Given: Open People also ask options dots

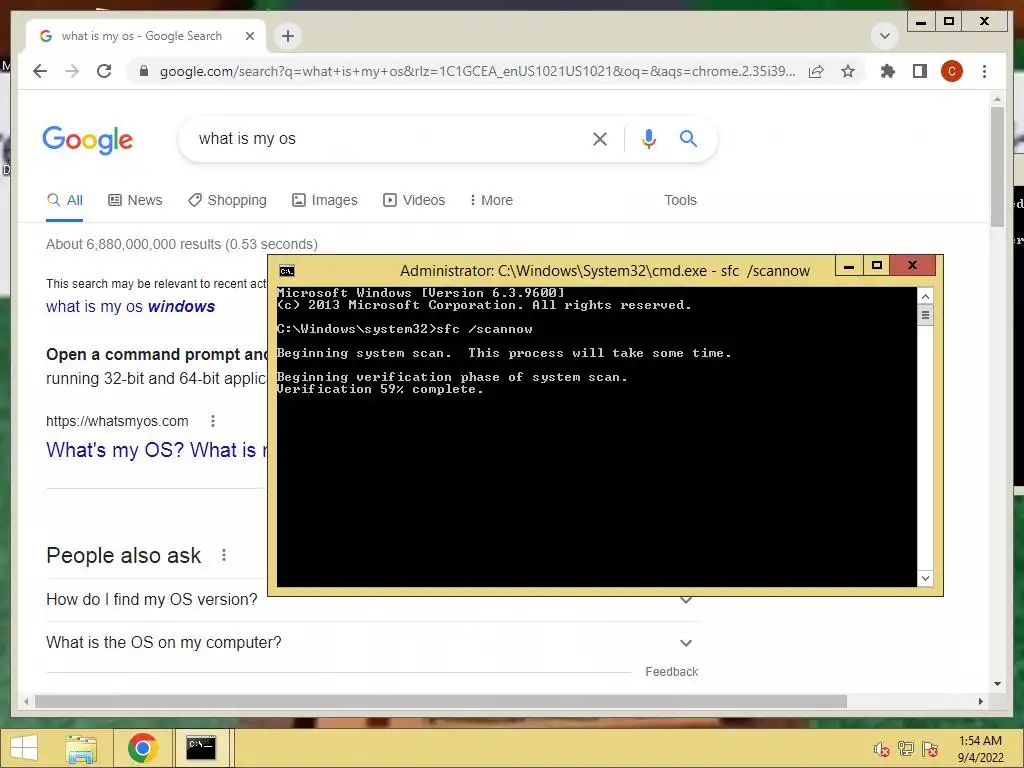Looking at the screenshot, I should [x=224, y=555].
